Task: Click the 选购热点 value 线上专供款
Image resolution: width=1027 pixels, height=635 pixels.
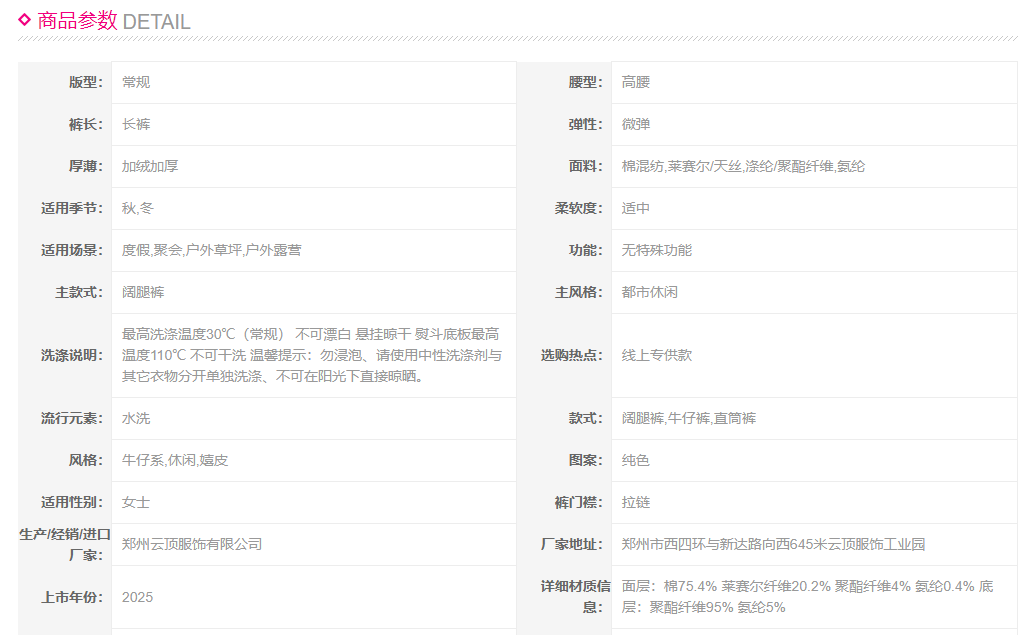Action: 657,355
